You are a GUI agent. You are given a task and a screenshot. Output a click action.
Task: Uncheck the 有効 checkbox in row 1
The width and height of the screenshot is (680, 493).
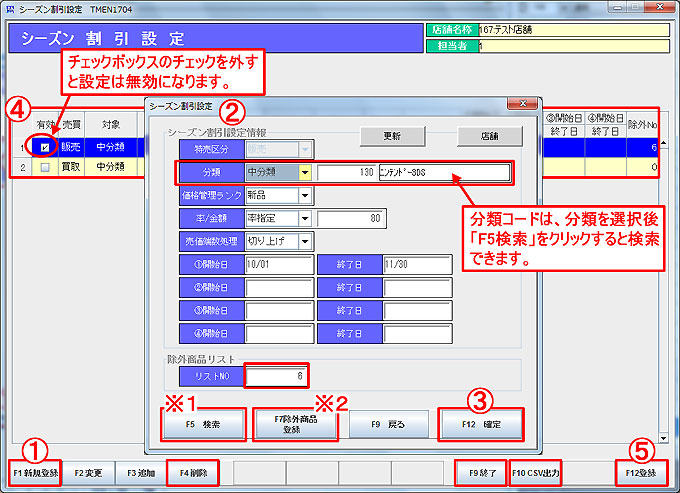pos(45,148)
